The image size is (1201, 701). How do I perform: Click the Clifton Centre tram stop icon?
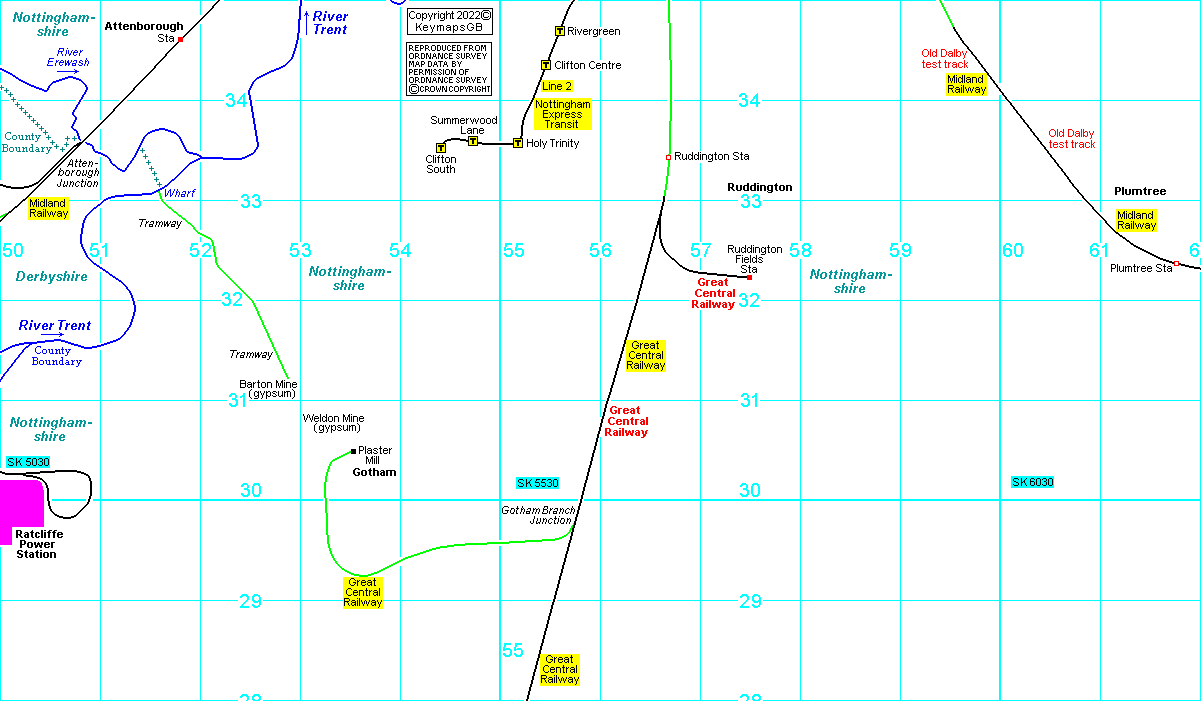(x=546, y=65)
